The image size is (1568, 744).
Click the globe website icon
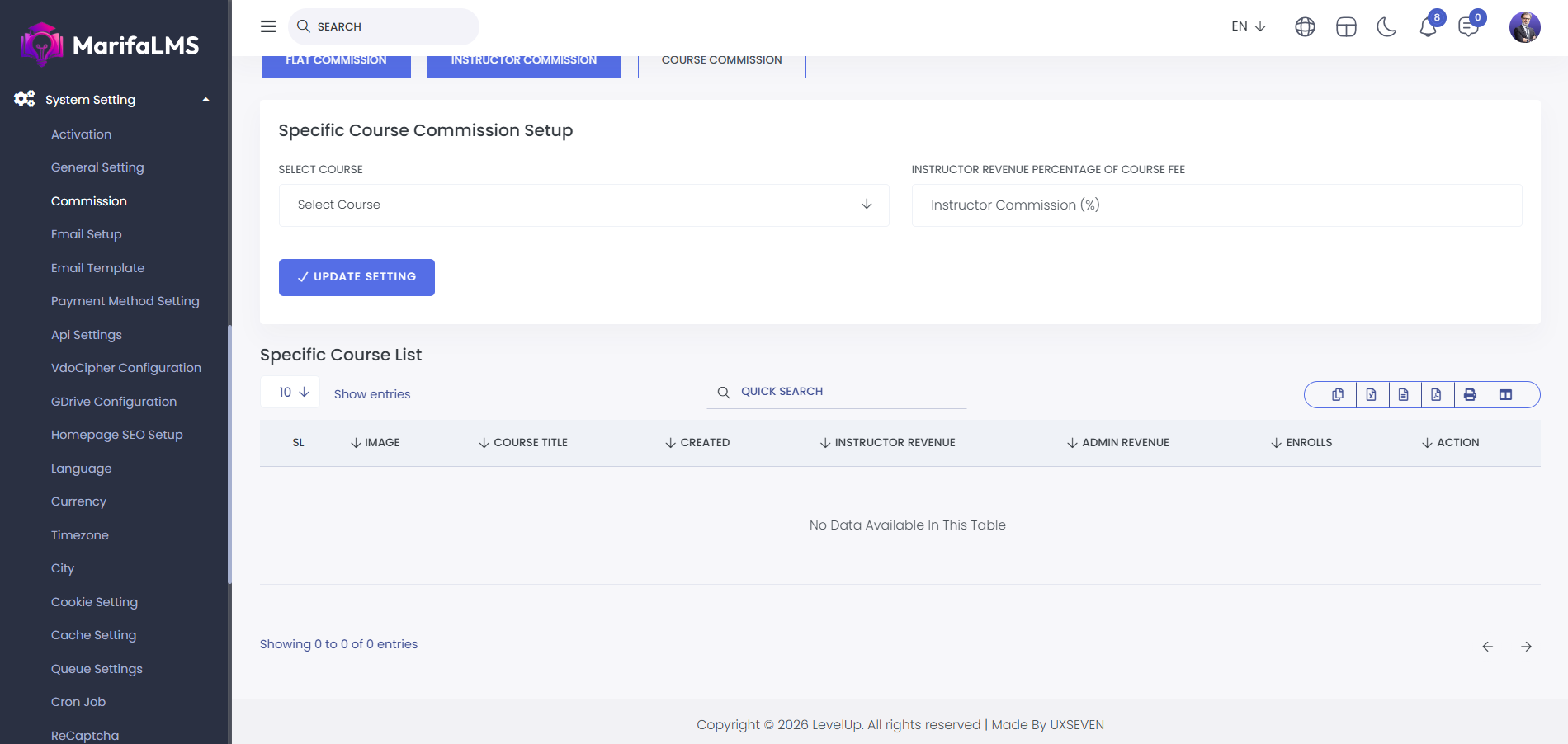point(1305,27)
